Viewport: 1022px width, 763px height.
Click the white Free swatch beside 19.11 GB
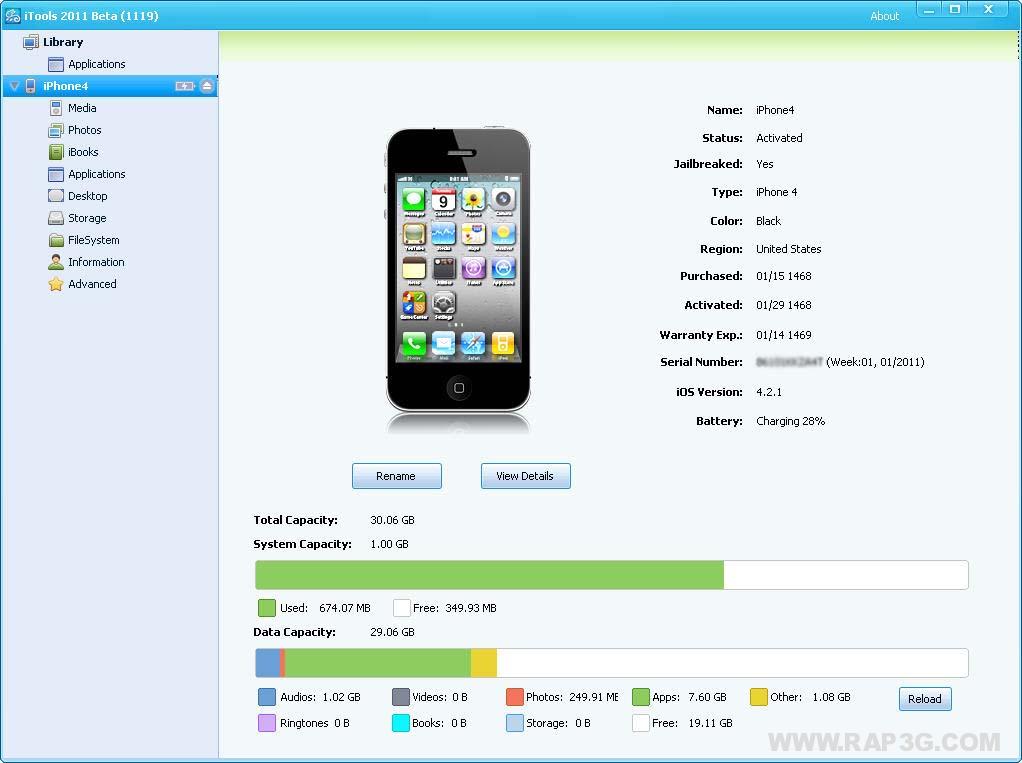click(641, 723)
